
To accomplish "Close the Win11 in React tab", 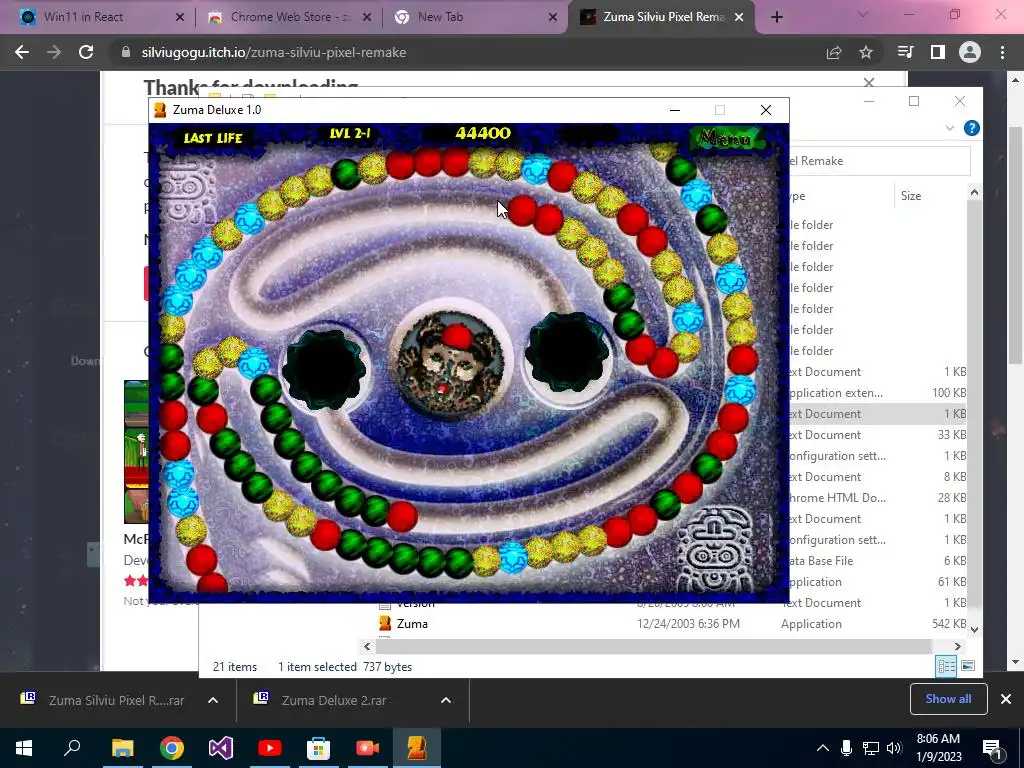I will click(x=180, y=17).
